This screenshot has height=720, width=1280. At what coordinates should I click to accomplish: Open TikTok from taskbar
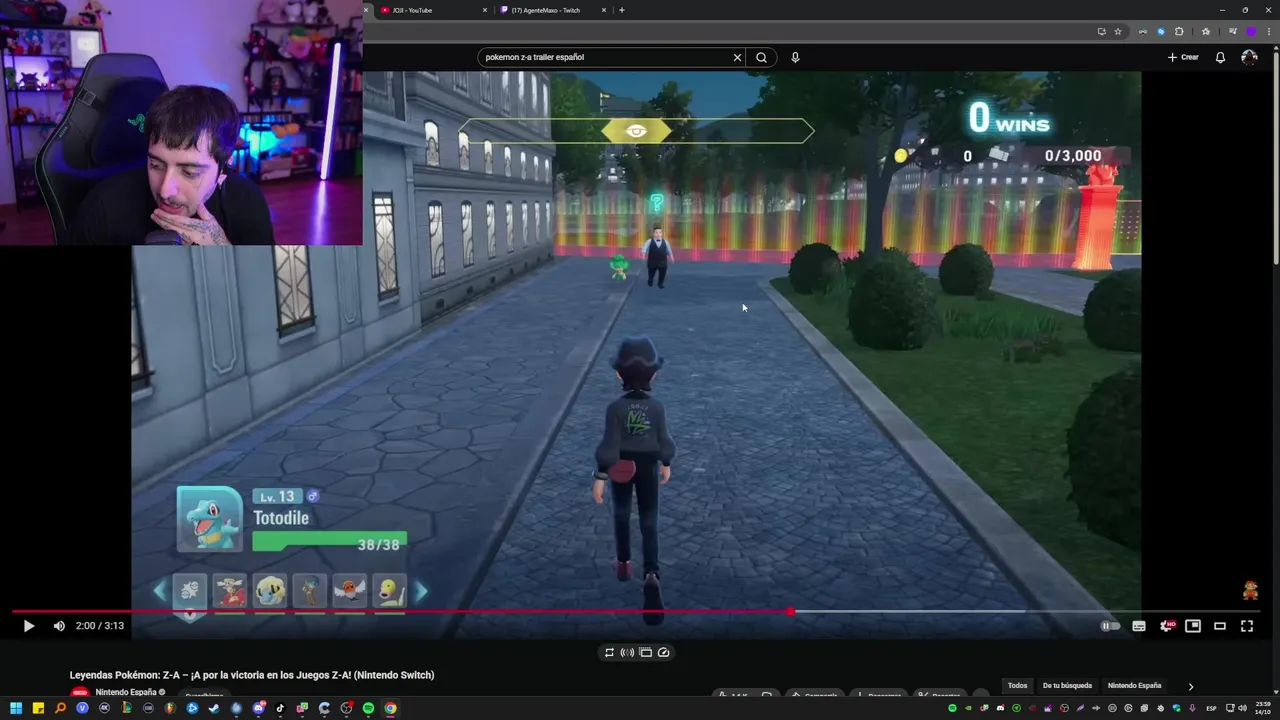coord(280,708)
